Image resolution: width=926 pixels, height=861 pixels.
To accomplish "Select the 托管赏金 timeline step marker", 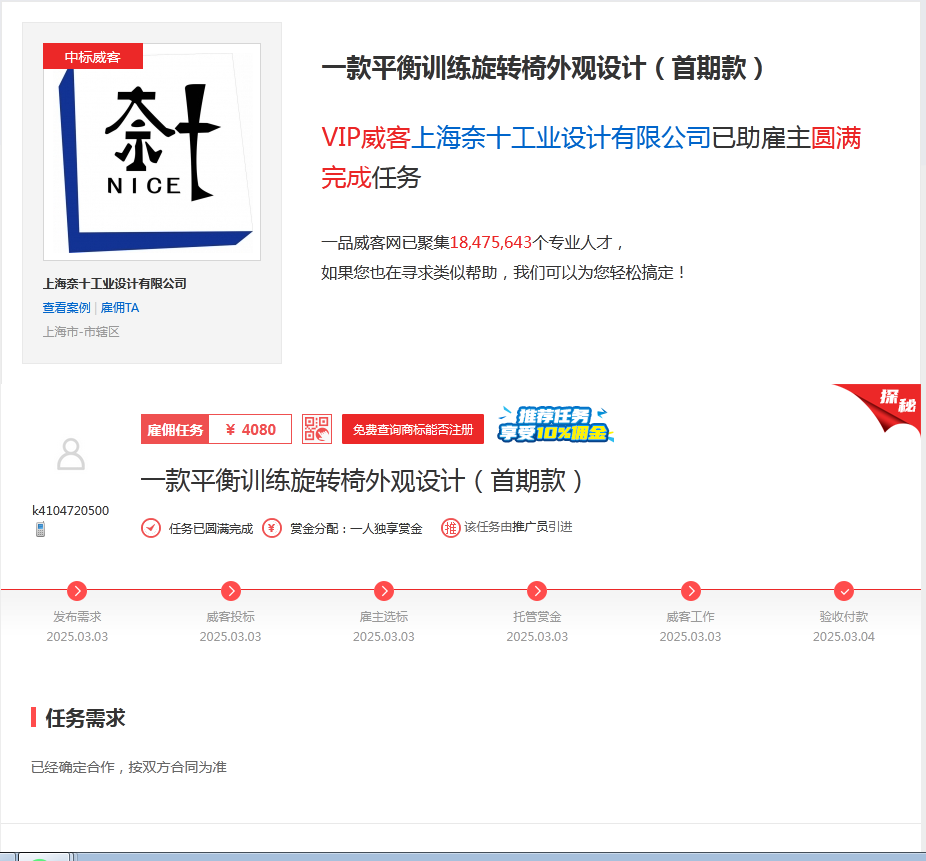I will (537, 591).
